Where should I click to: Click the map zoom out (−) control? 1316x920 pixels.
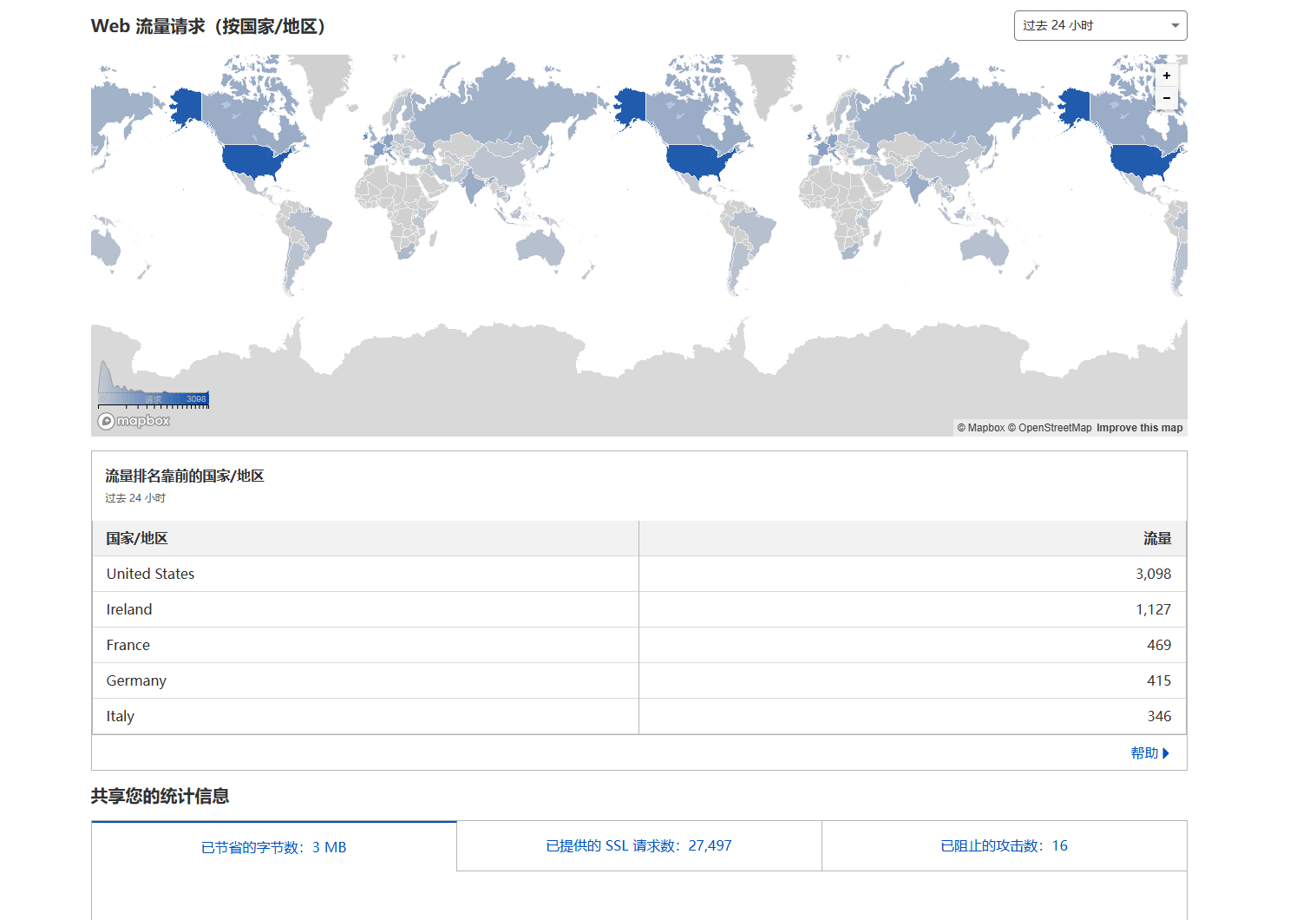pos(1167,99)
